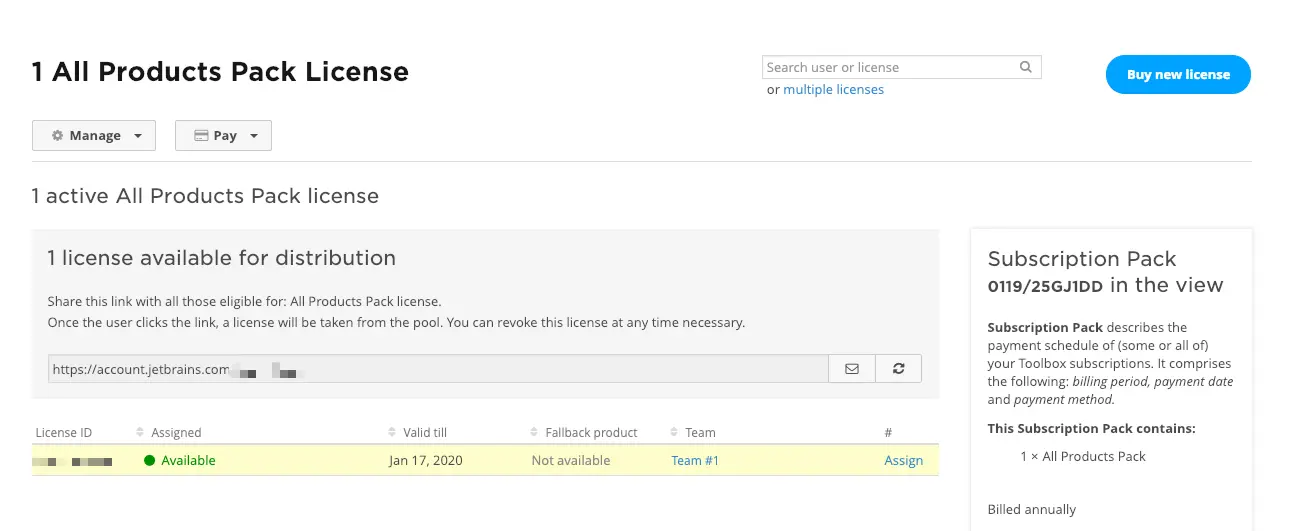Sort by Assigned column sort arrows

pos(392,433)
